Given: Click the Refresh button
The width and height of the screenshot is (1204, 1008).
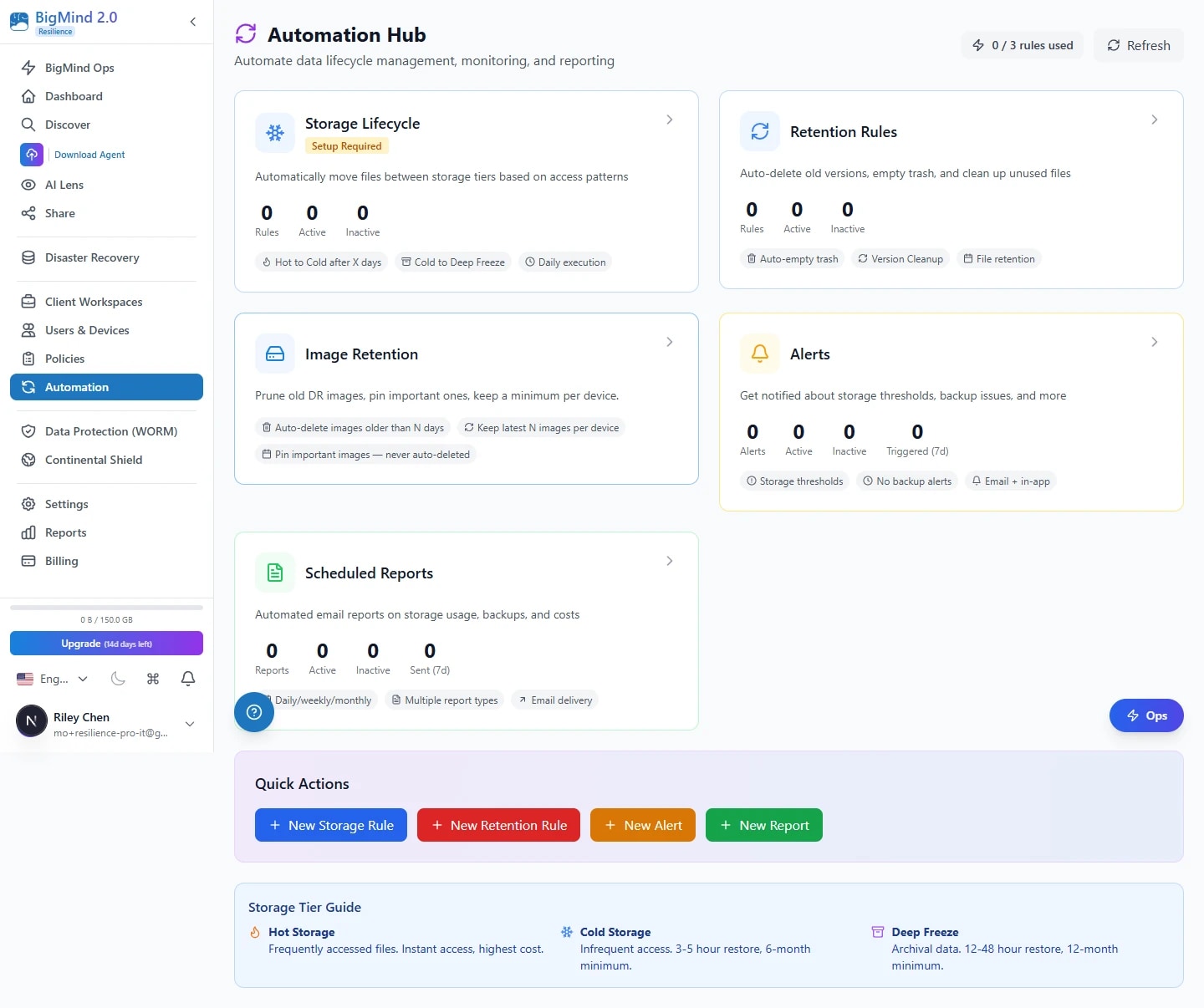Looking at the screenshot, I should tap(1139, 45).
